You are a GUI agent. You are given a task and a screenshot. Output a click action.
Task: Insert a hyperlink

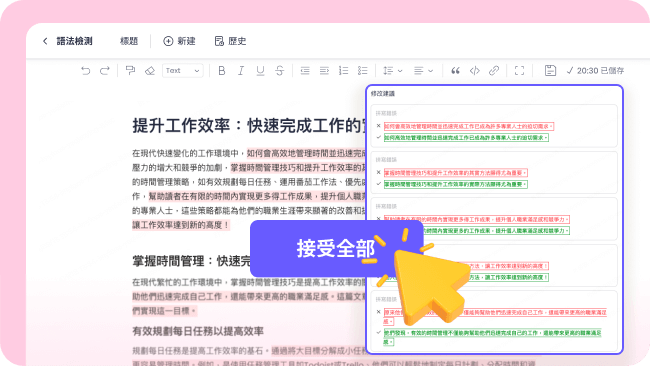tap(494, 70)
